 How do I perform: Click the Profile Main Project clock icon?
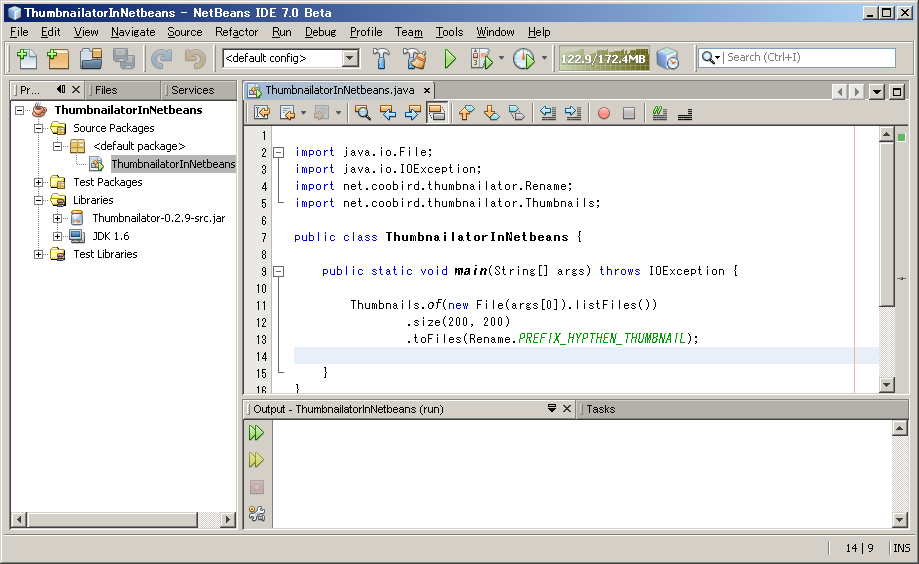523,59
